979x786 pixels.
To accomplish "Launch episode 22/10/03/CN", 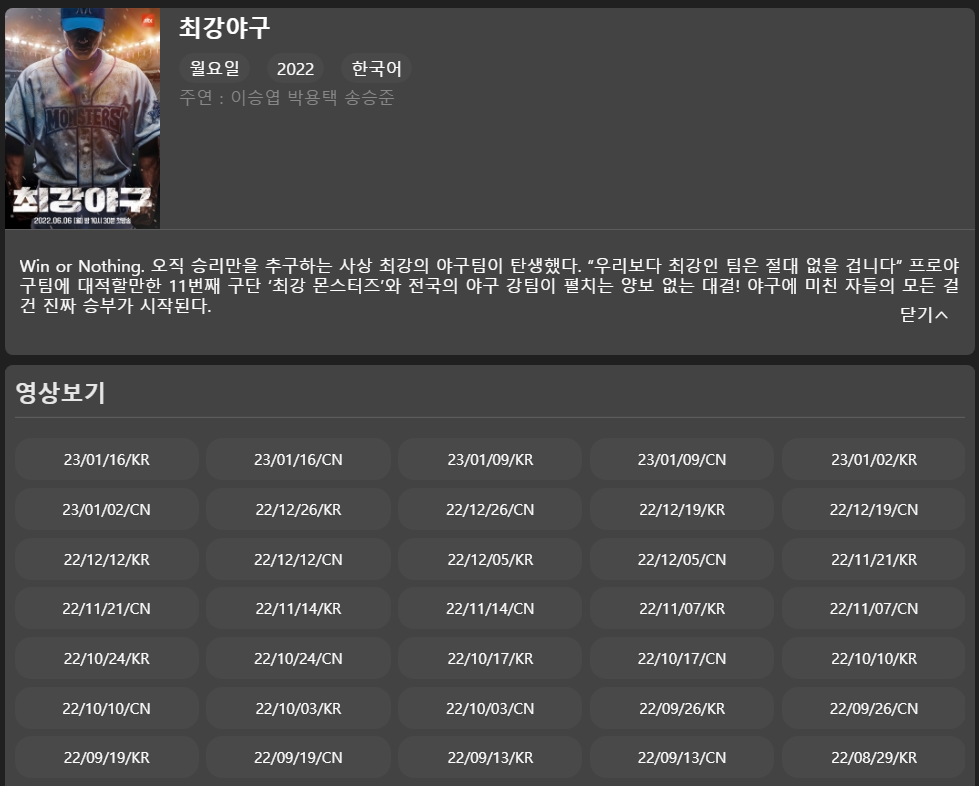I will click(490, 708).
